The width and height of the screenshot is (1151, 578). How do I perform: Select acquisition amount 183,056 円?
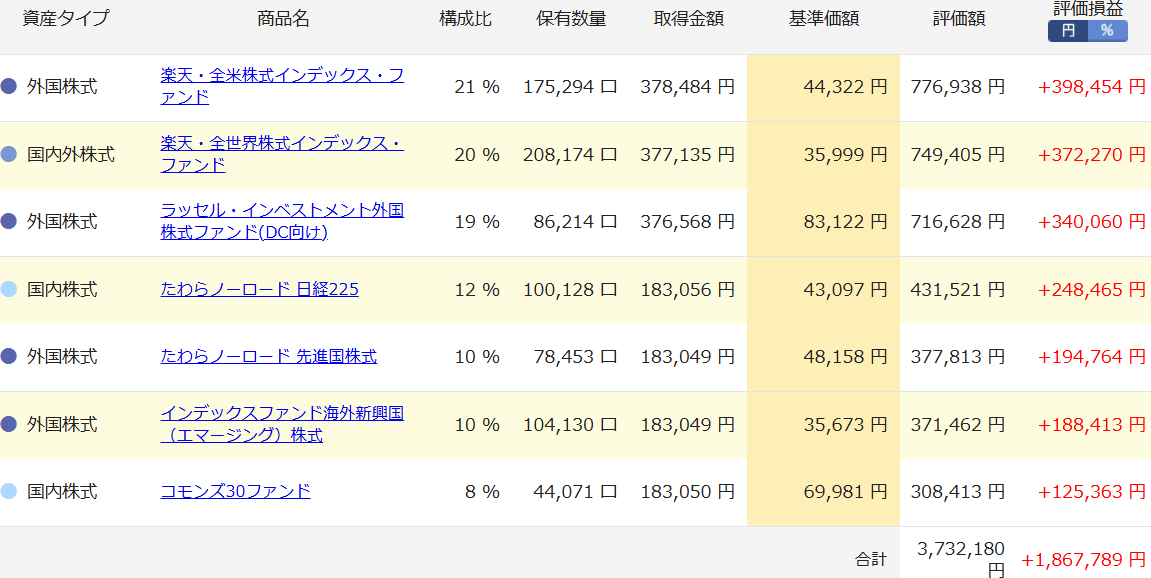(x=687, y=289)
